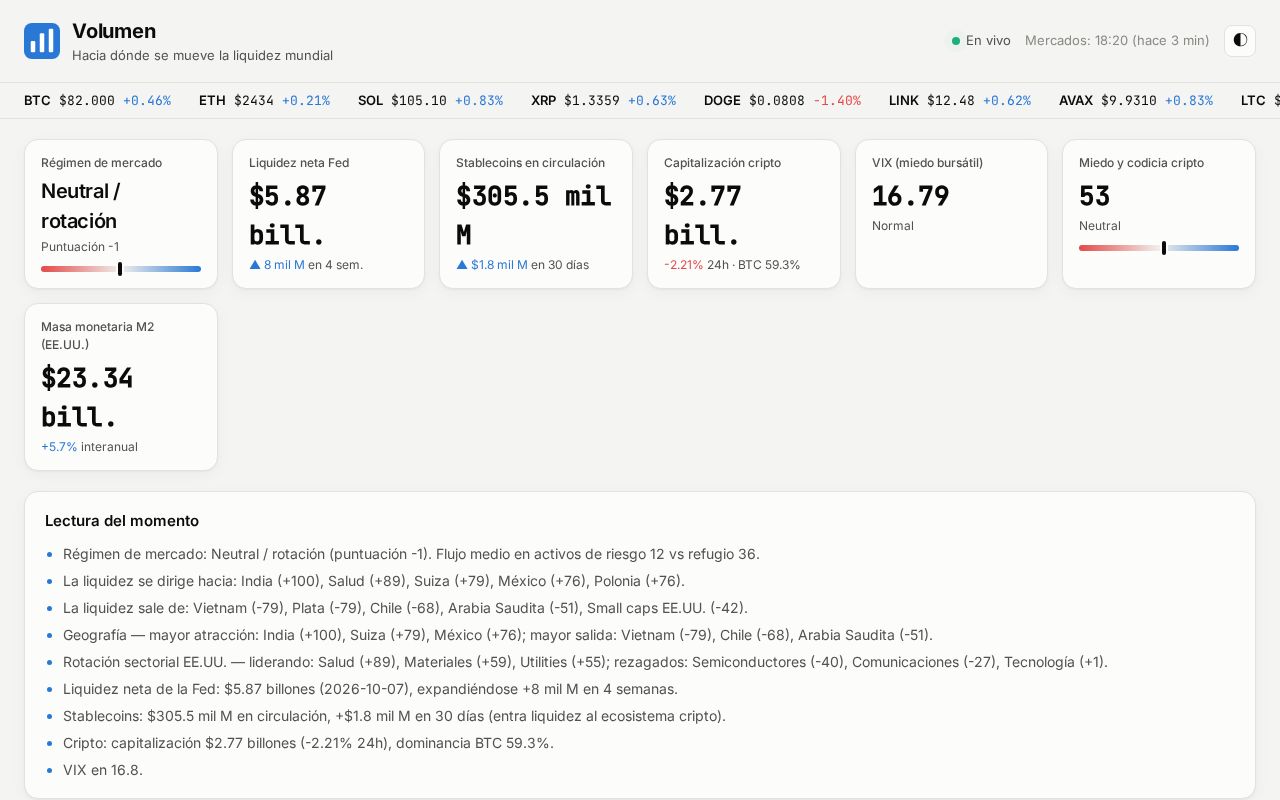Screen dimensions: 1280x800
Task: Click the 'VIX en 16.8.' bullet
Action: [x=103, y=770]
